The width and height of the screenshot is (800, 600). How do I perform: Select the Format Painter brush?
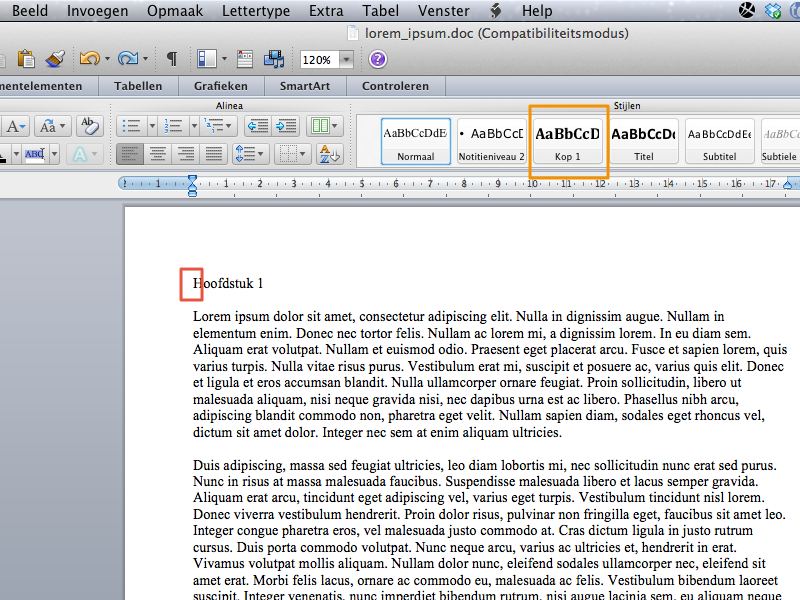point(55,59)
